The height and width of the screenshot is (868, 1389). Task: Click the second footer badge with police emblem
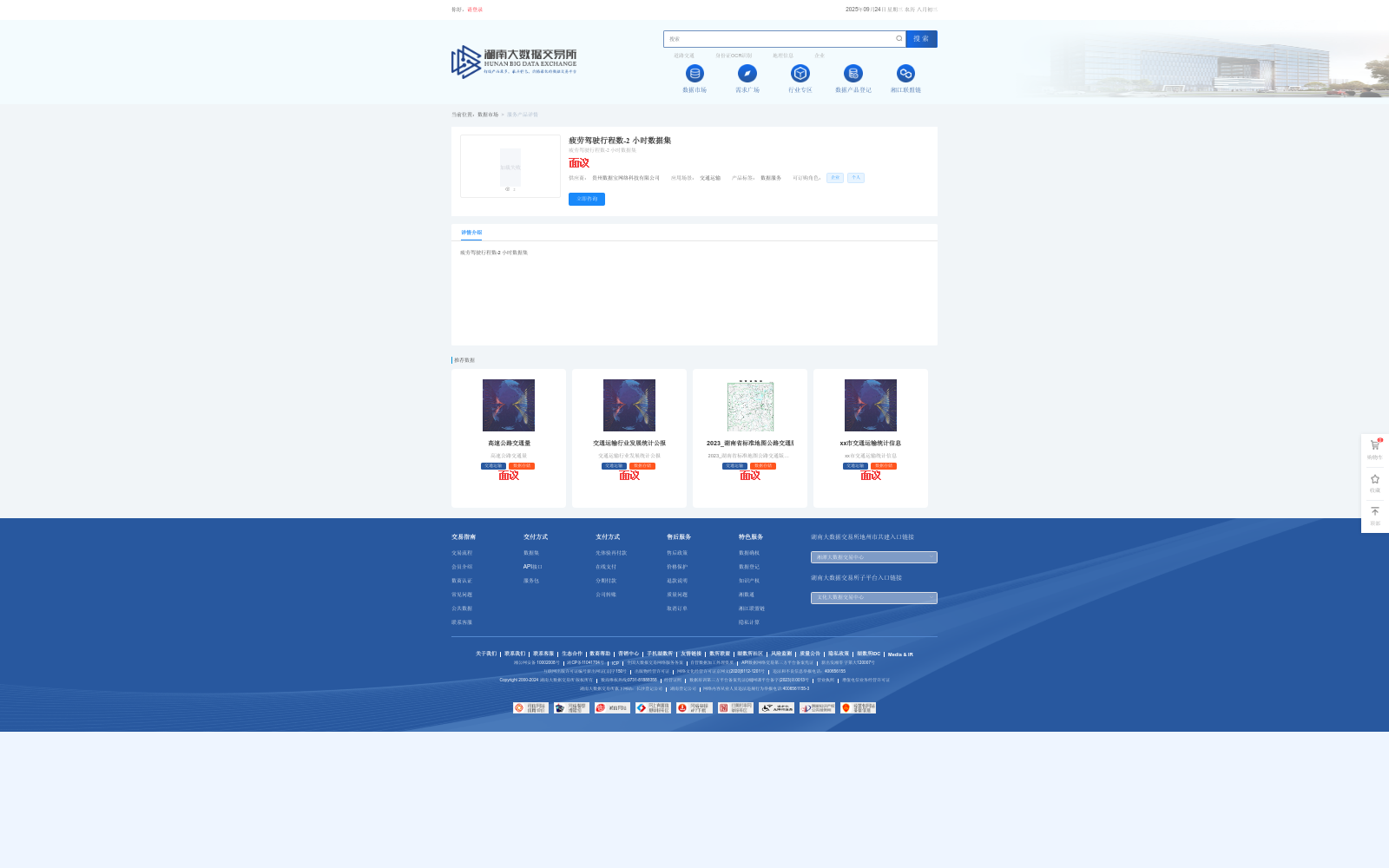[x=571, y=708]
